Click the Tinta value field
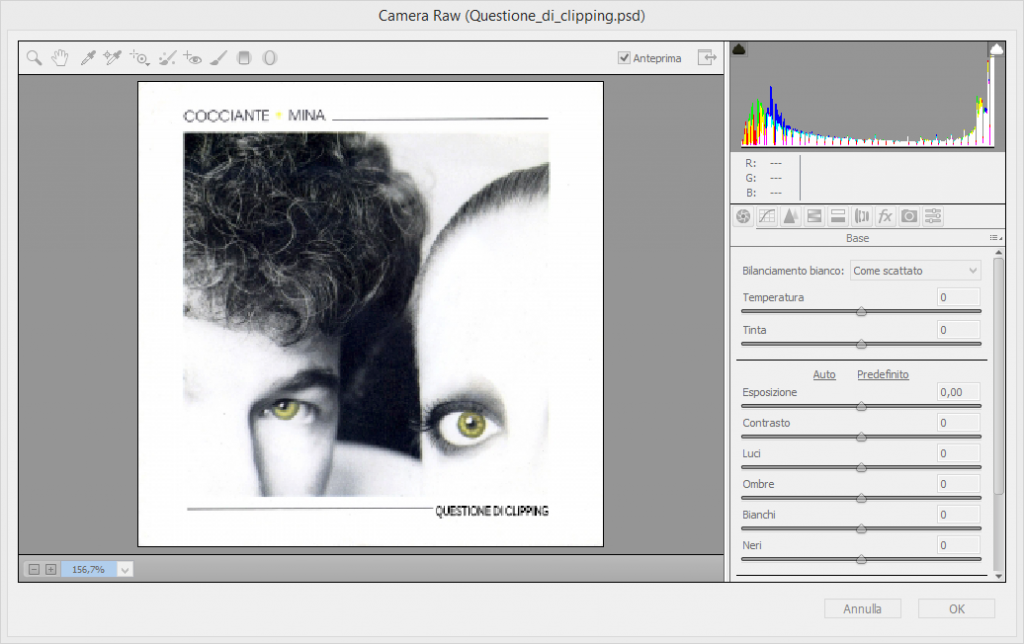Viewport: 1024px width, 644px height. coord(959,330)
